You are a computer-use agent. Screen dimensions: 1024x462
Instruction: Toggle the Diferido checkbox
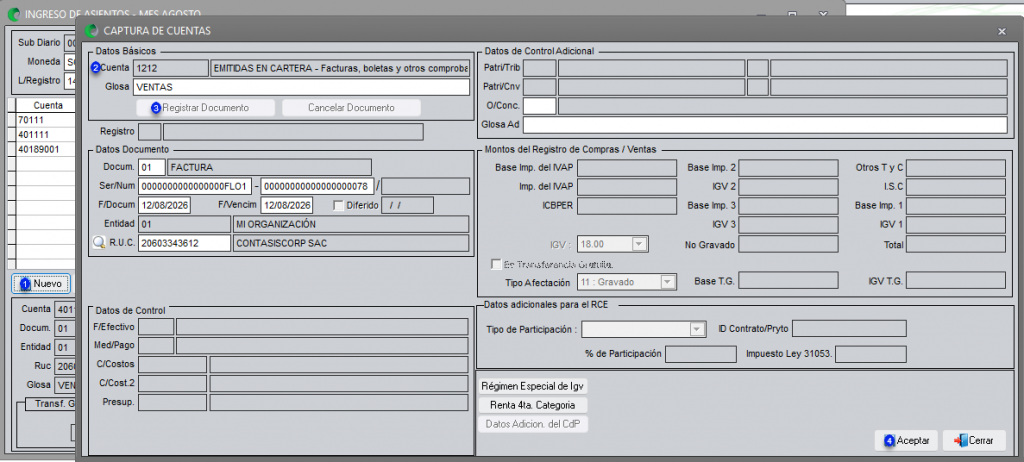pyautogui.click(x=338, y=205)
